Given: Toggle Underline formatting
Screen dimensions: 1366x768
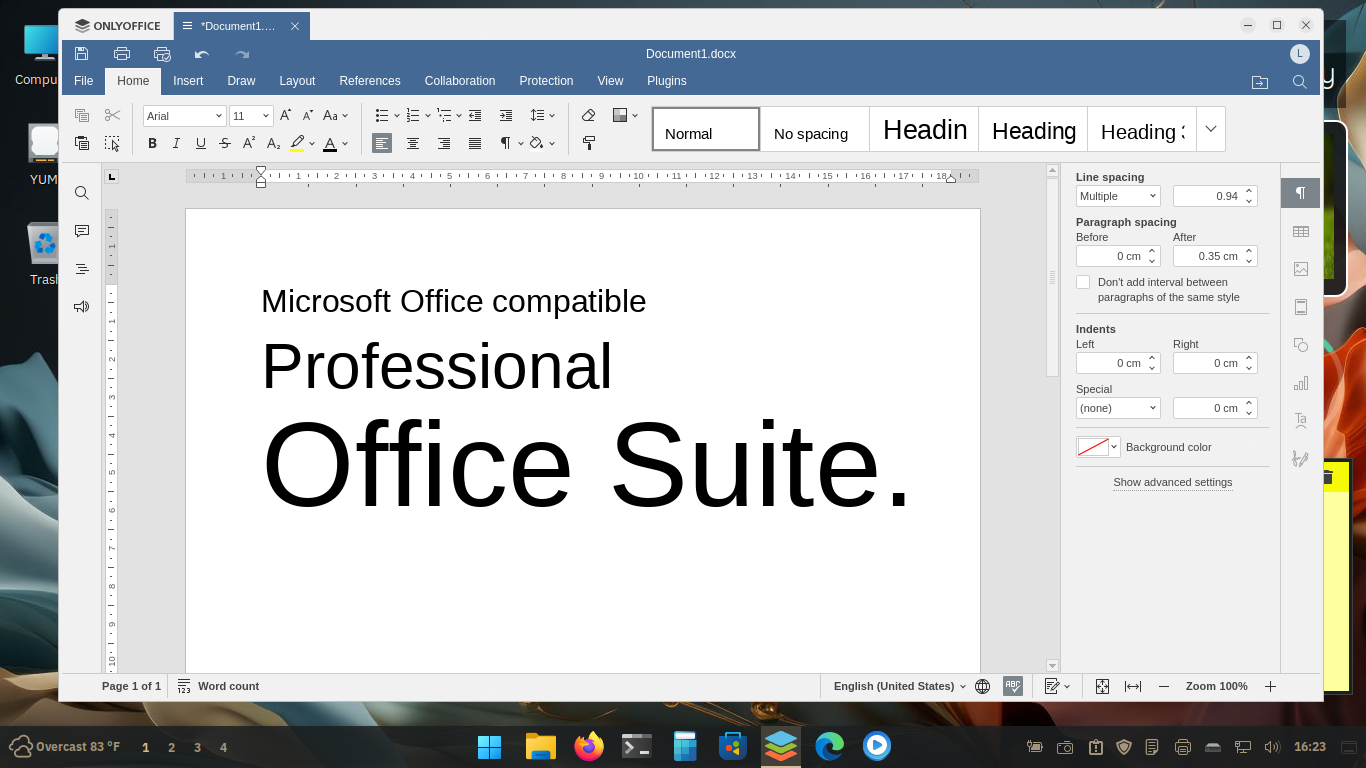Looking at the screenshot, I should (x=201, y=143).
